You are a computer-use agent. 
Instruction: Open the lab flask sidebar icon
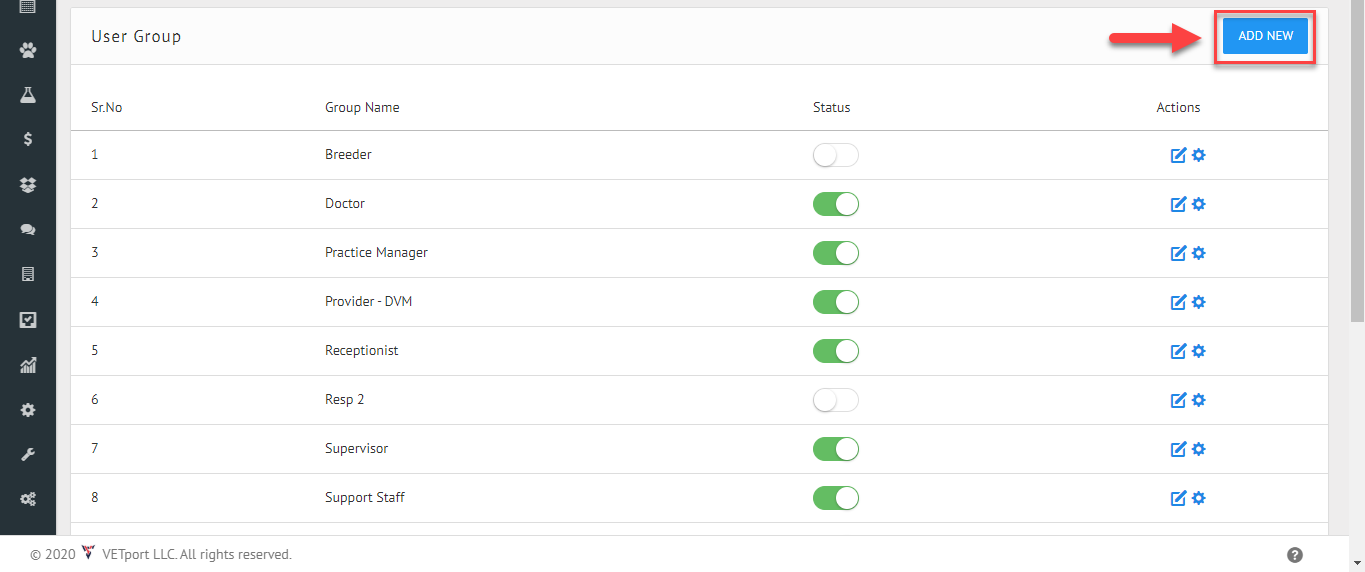pos(28,95)
